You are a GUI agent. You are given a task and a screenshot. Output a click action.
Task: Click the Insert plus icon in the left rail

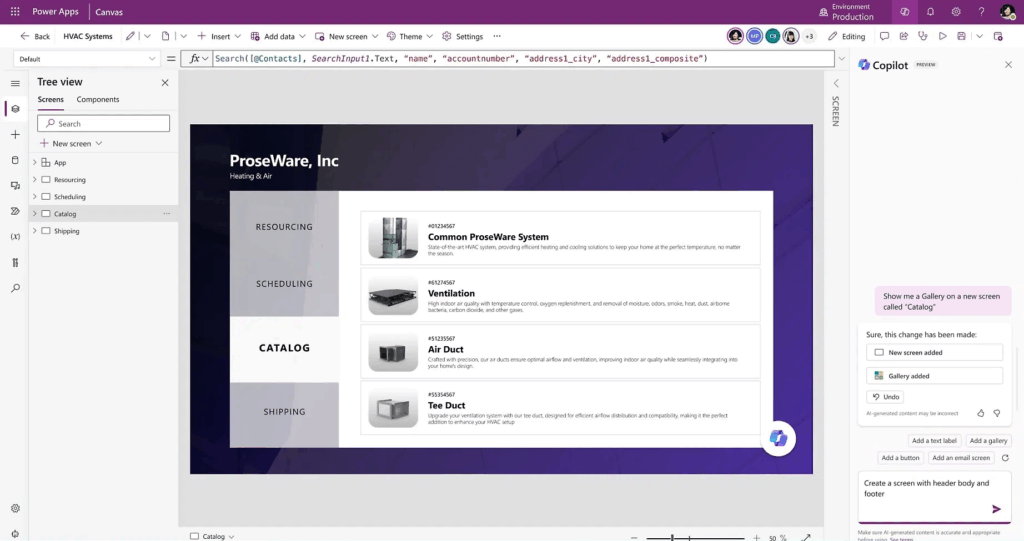[15, 135]
